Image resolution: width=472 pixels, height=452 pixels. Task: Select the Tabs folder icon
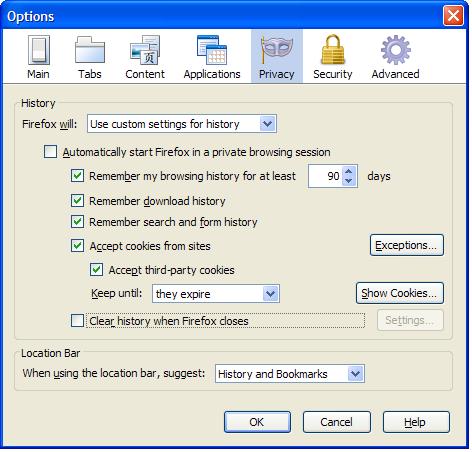tap(90, 50)
